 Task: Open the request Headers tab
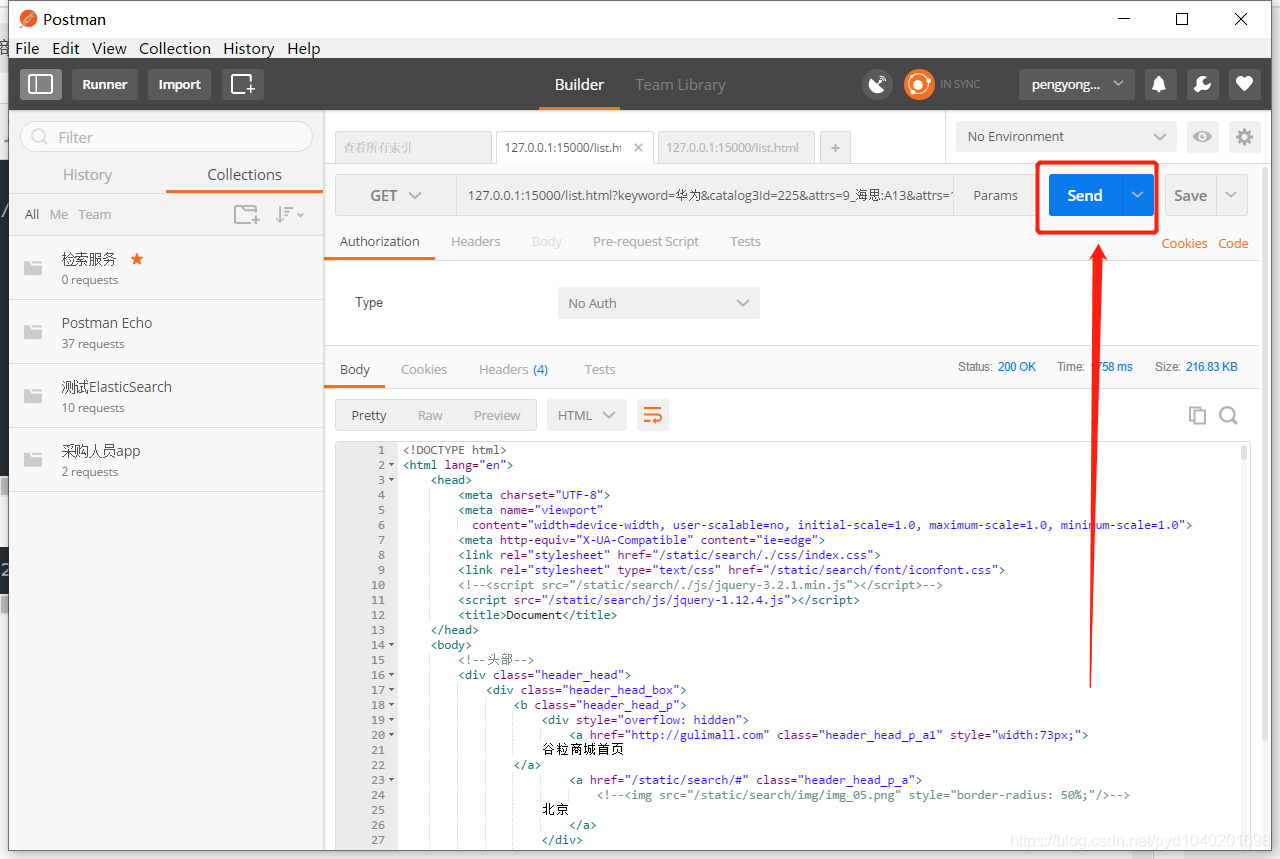(x=475, y=241)
